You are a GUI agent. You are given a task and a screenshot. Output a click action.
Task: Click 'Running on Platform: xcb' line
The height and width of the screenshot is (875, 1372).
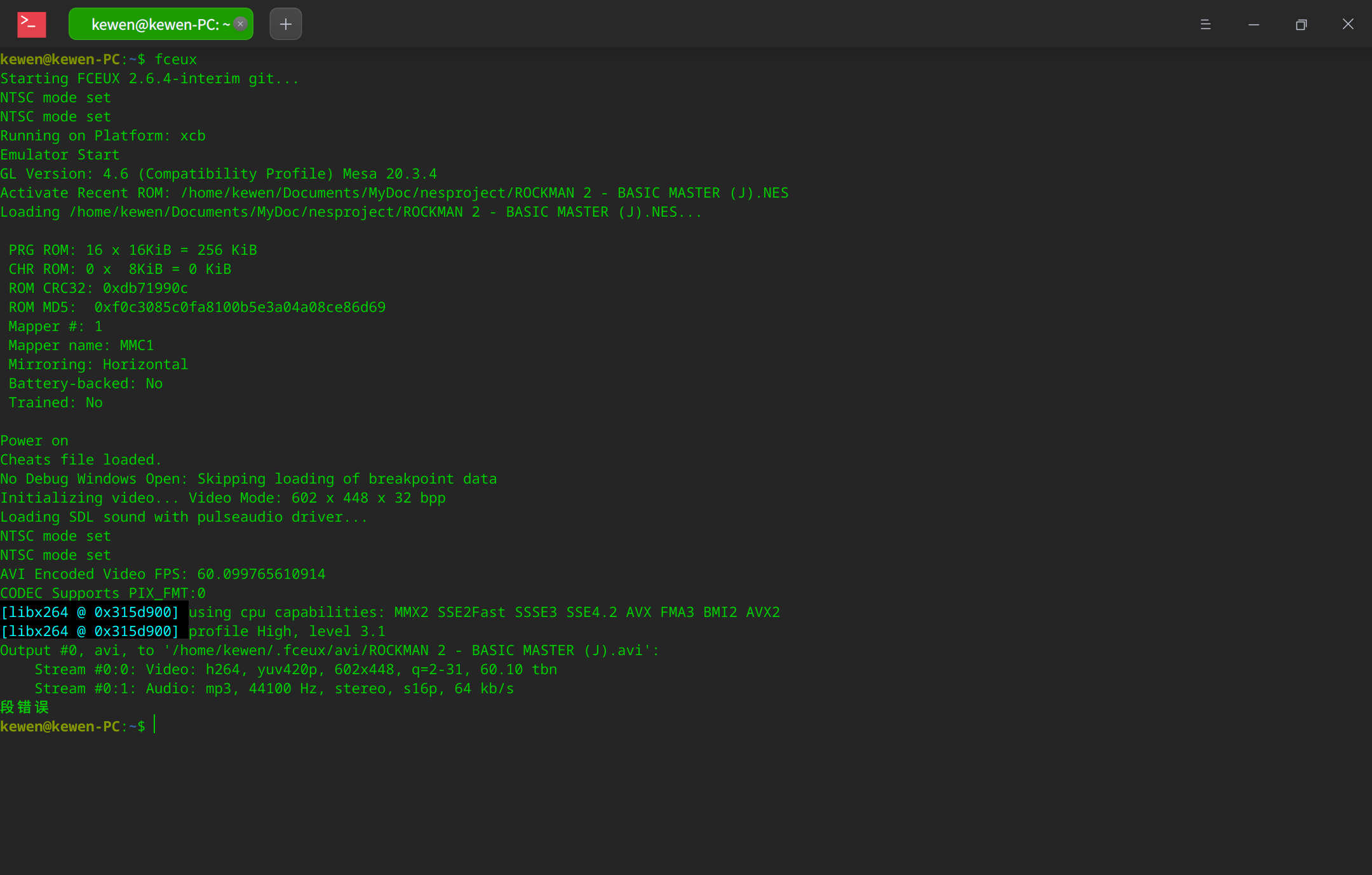(103, 135)
